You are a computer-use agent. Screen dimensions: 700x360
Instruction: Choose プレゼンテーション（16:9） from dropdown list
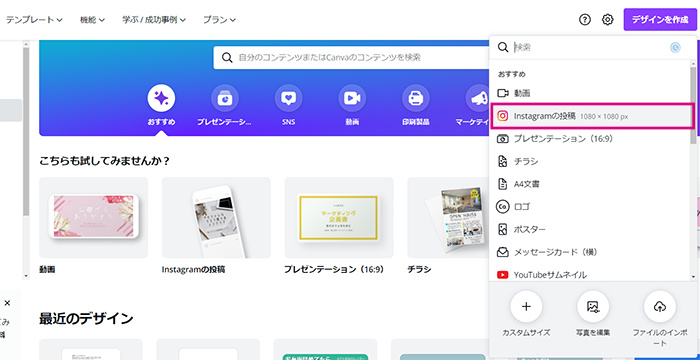(x=589, y=138)
